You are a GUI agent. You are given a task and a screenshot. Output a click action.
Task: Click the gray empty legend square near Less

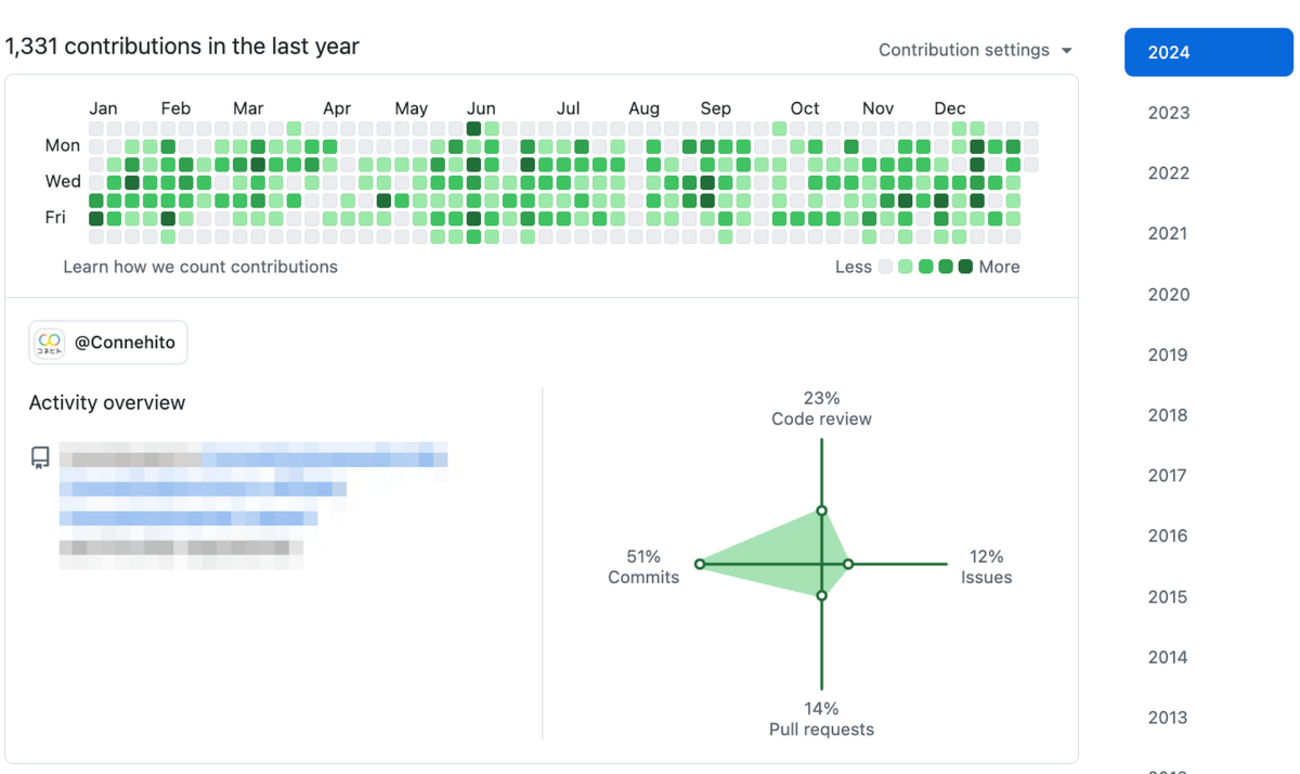(885, 267)
